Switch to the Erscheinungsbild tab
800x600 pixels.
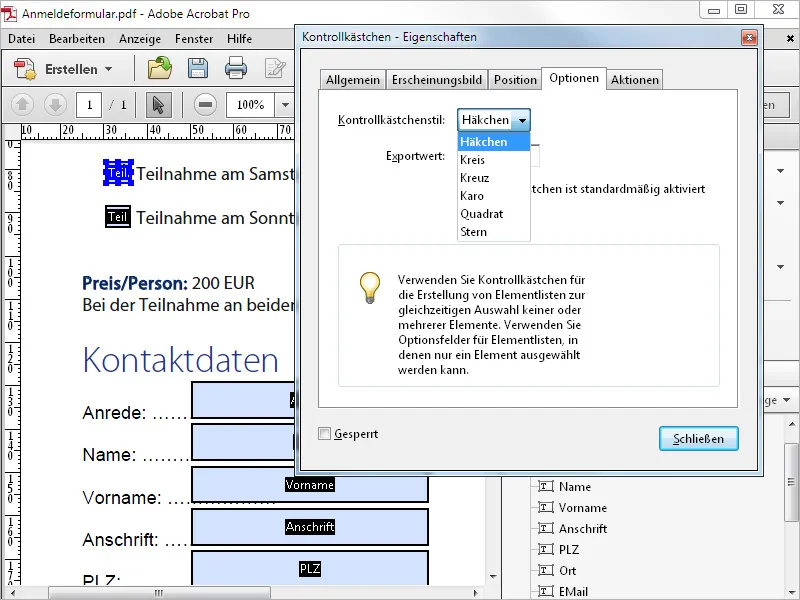click(x=437, y=80)
